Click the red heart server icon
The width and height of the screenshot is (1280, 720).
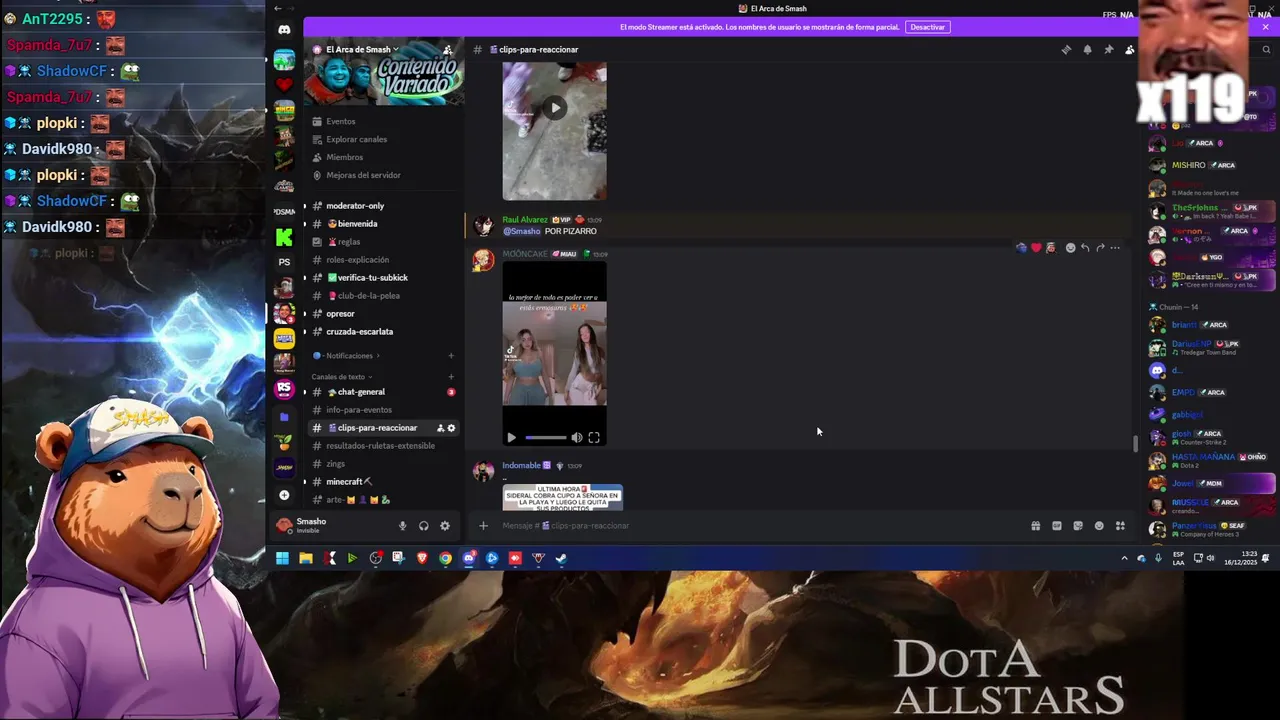[284, 85]
